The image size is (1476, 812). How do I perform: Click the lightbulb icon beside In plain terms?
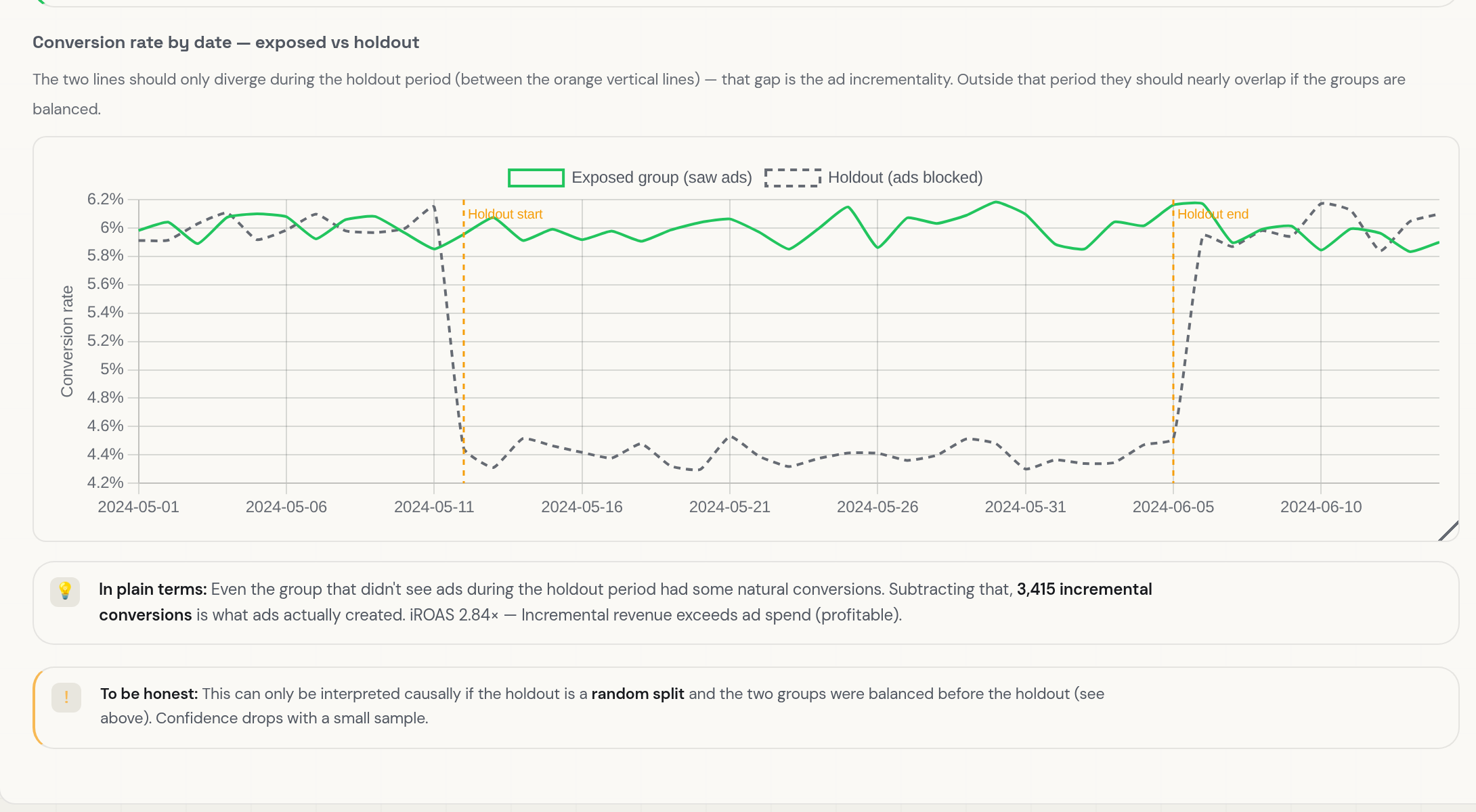(65, 591)
